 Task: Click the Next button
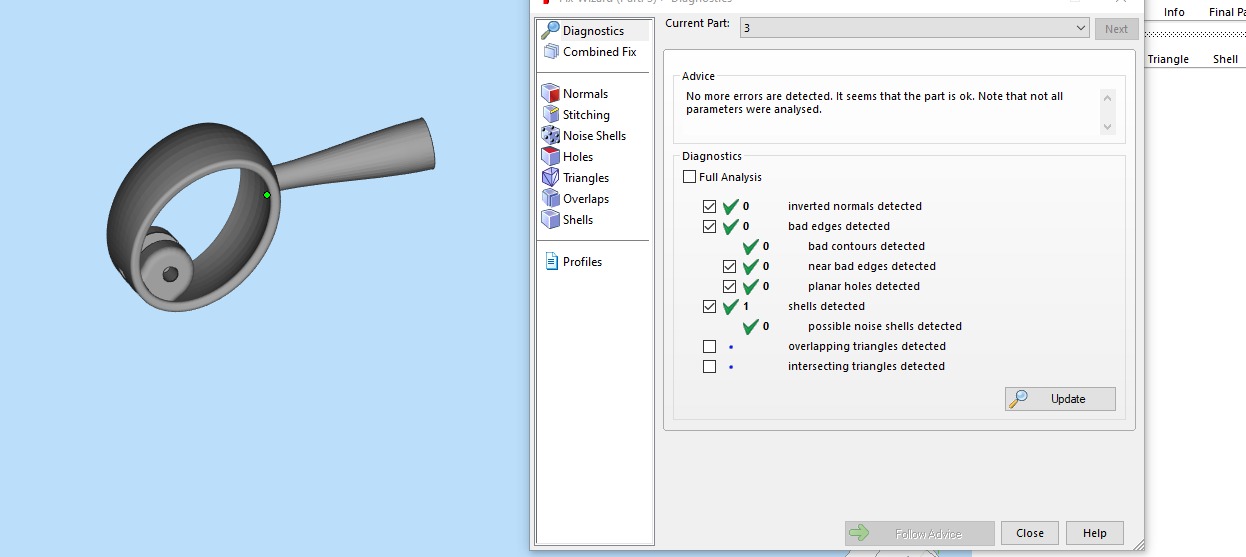1116,29
